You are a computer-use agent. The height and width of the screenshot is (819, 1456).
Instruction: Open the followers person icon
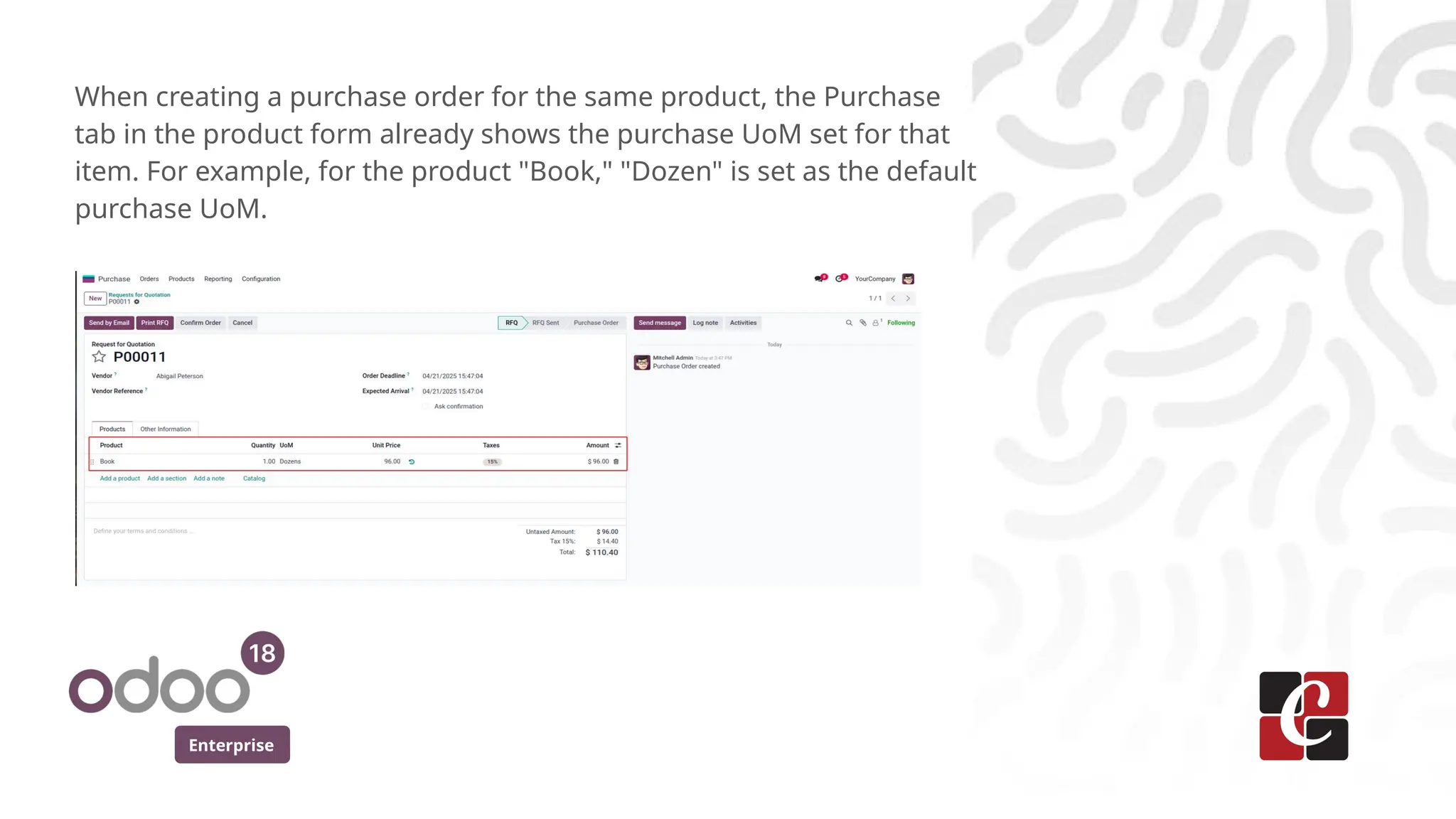(876, 323)
